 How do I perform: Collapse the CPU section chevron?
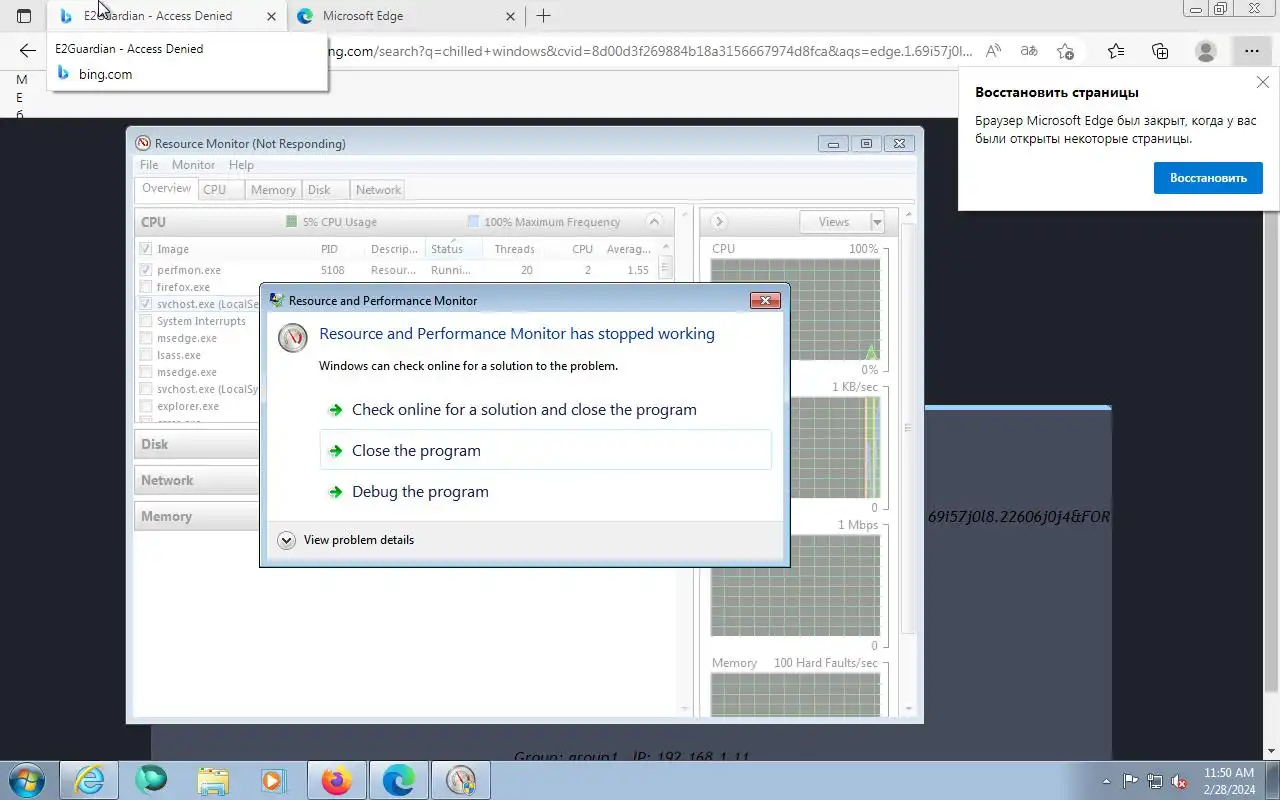pos(654,222)
